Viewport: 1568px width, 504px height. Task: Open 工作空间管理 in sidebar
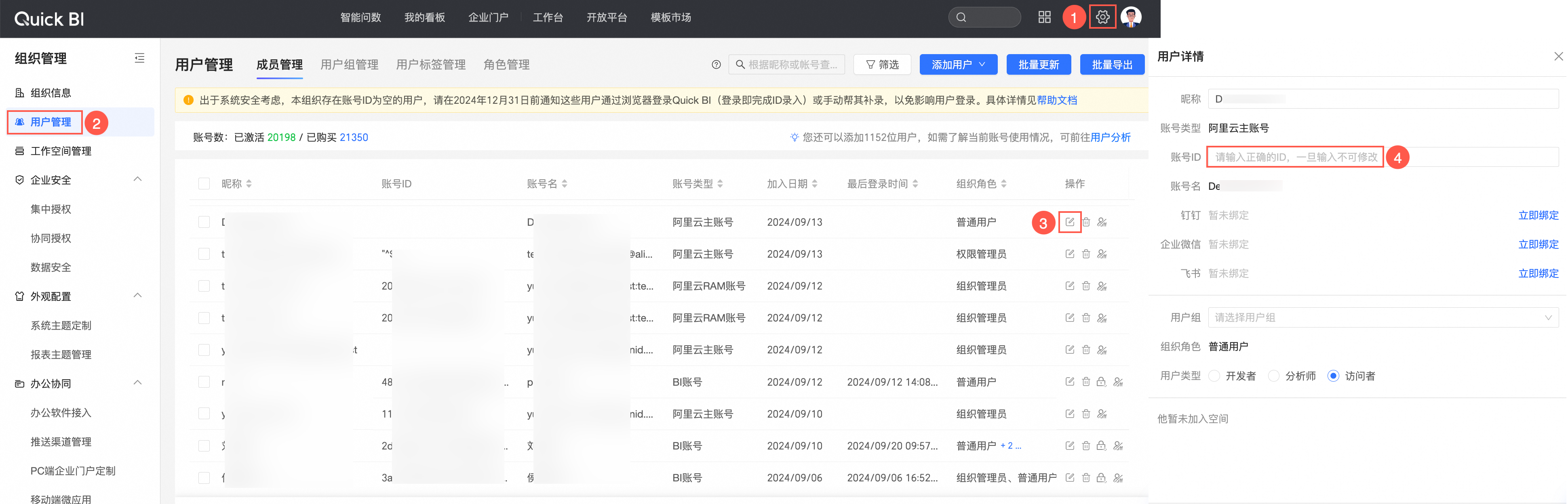pos(61,151)
